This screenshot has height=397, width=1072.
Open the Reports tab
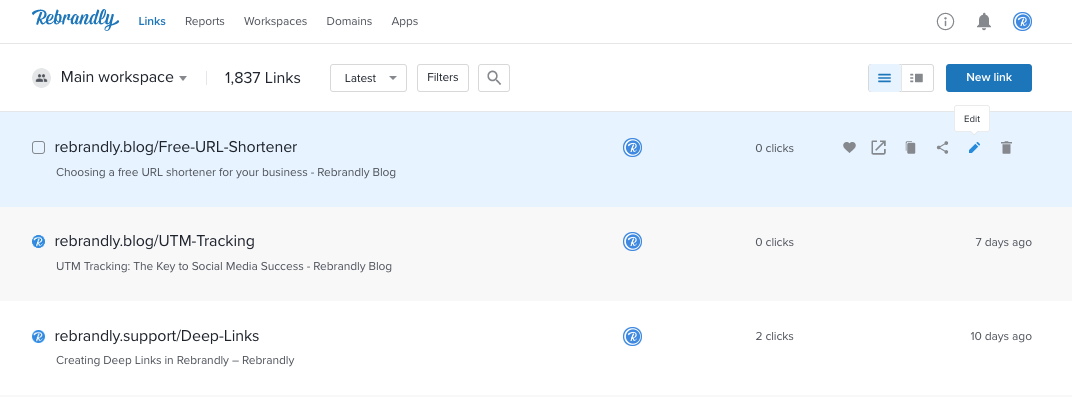204,21
